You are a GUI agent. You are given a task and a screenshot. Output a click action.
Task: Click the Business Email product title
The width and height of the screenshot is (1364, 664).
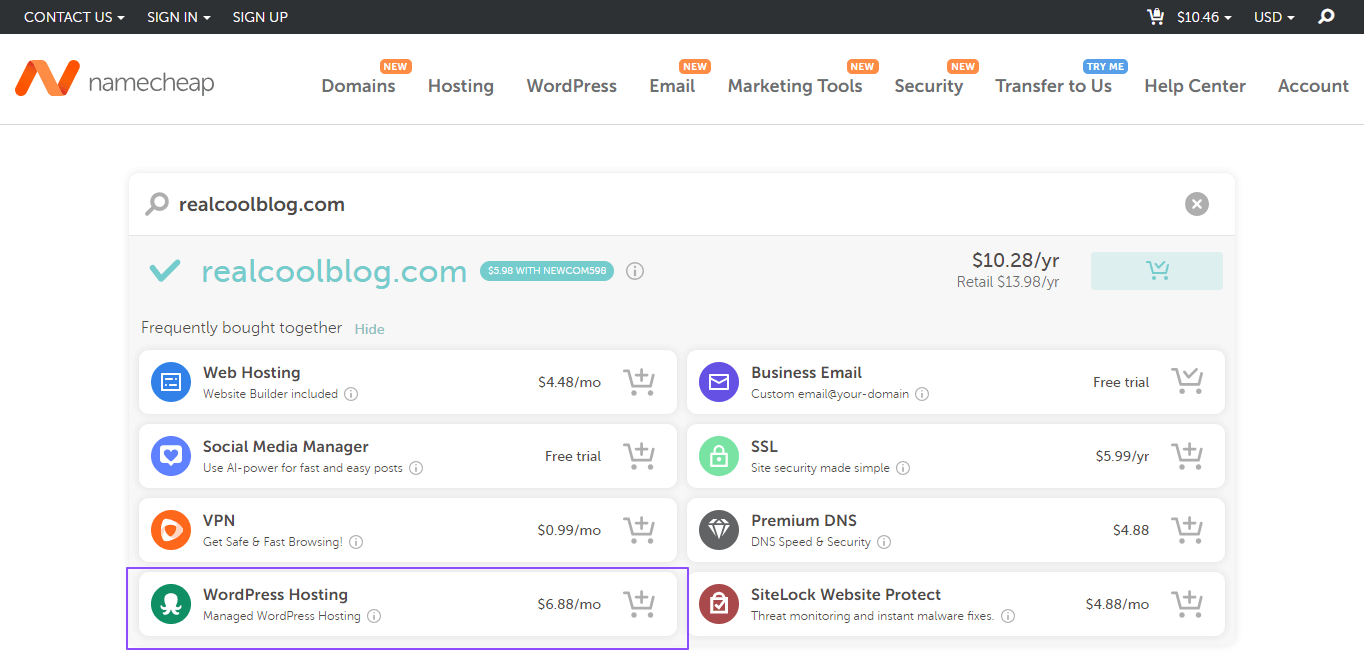[x=807, y=372]
